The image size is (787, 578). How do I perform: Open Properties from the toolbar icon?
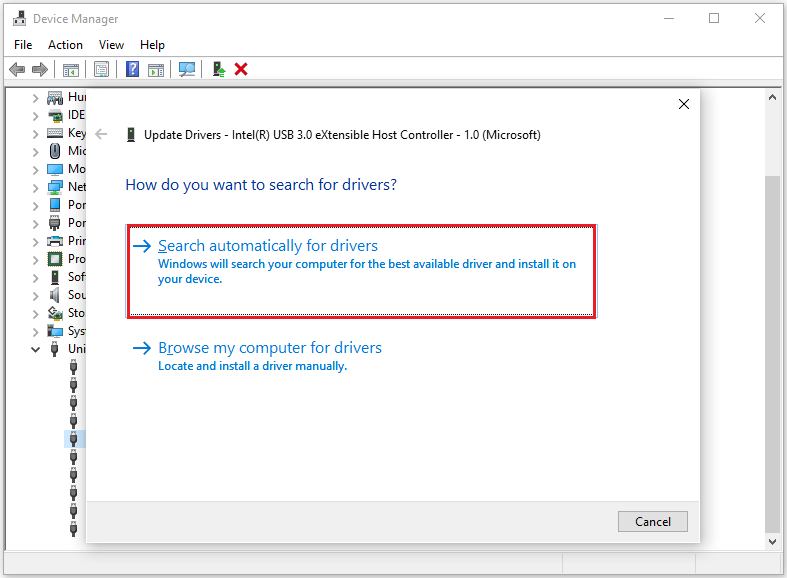point(101,69)
